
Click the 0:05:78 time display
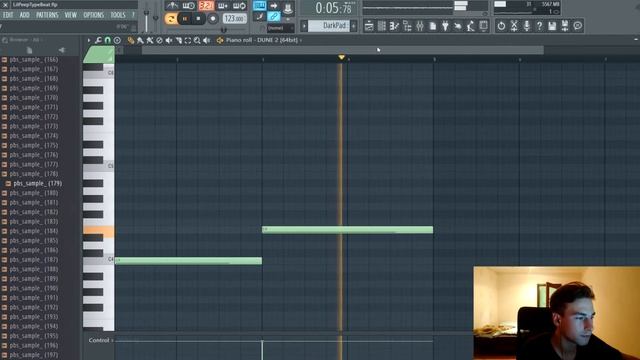tap(333, 8)
